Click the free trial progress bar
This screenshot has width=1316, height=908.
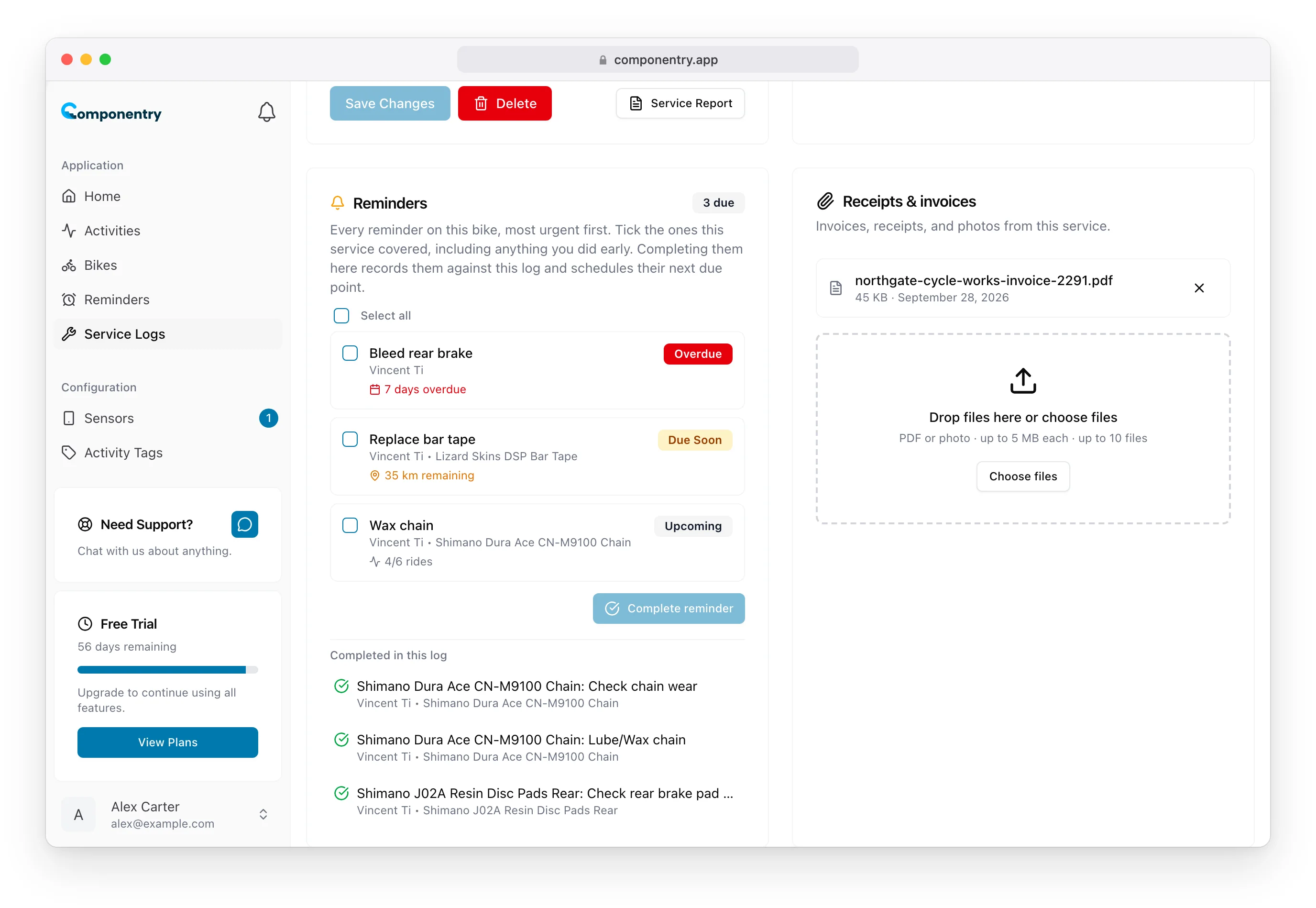[x=168, y=670]
